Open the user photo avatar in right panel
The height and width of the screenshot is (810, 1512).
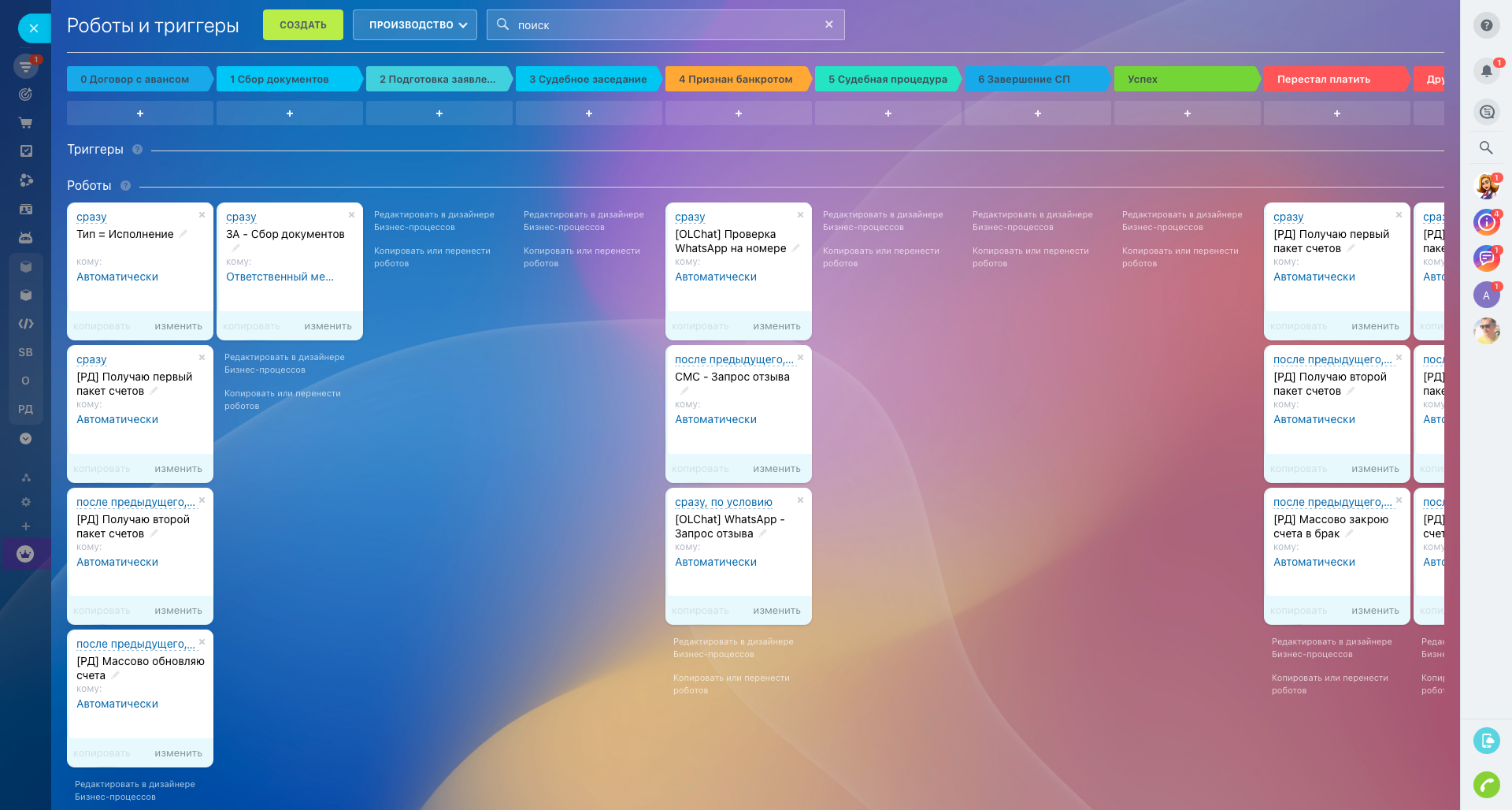1487,331
